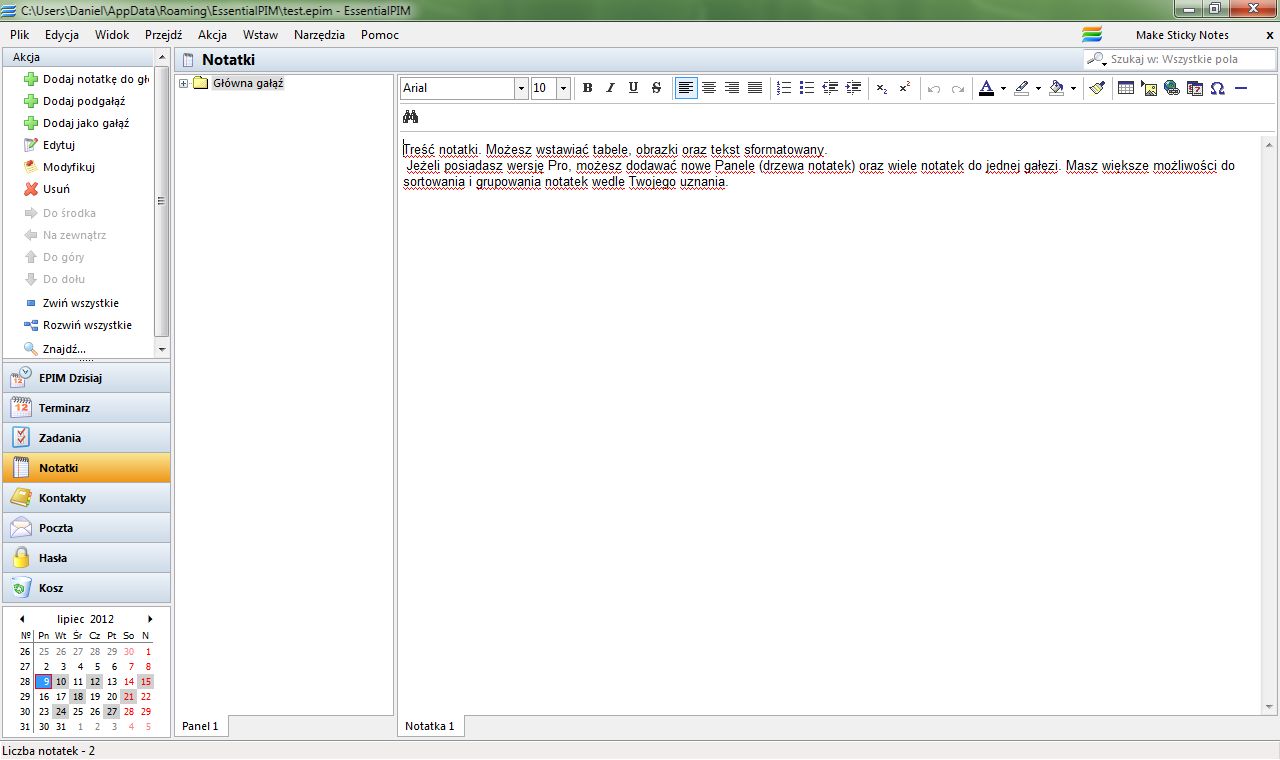Select the Notatka 1 tab
The image size is (1280, 760).
click(x=430, y=726)
